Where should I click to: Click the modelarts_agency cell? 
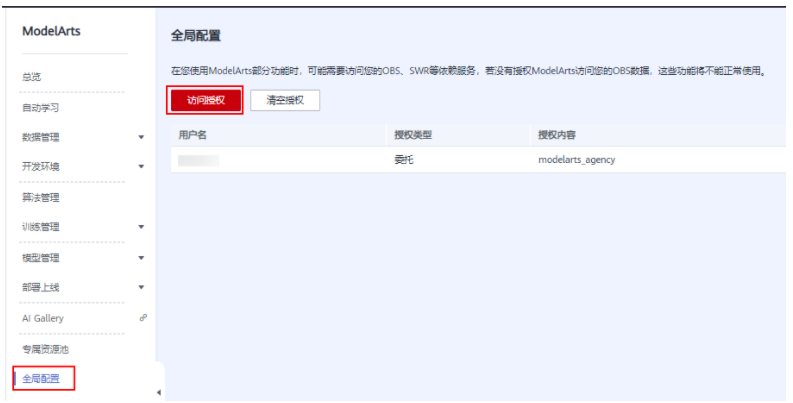577,160
